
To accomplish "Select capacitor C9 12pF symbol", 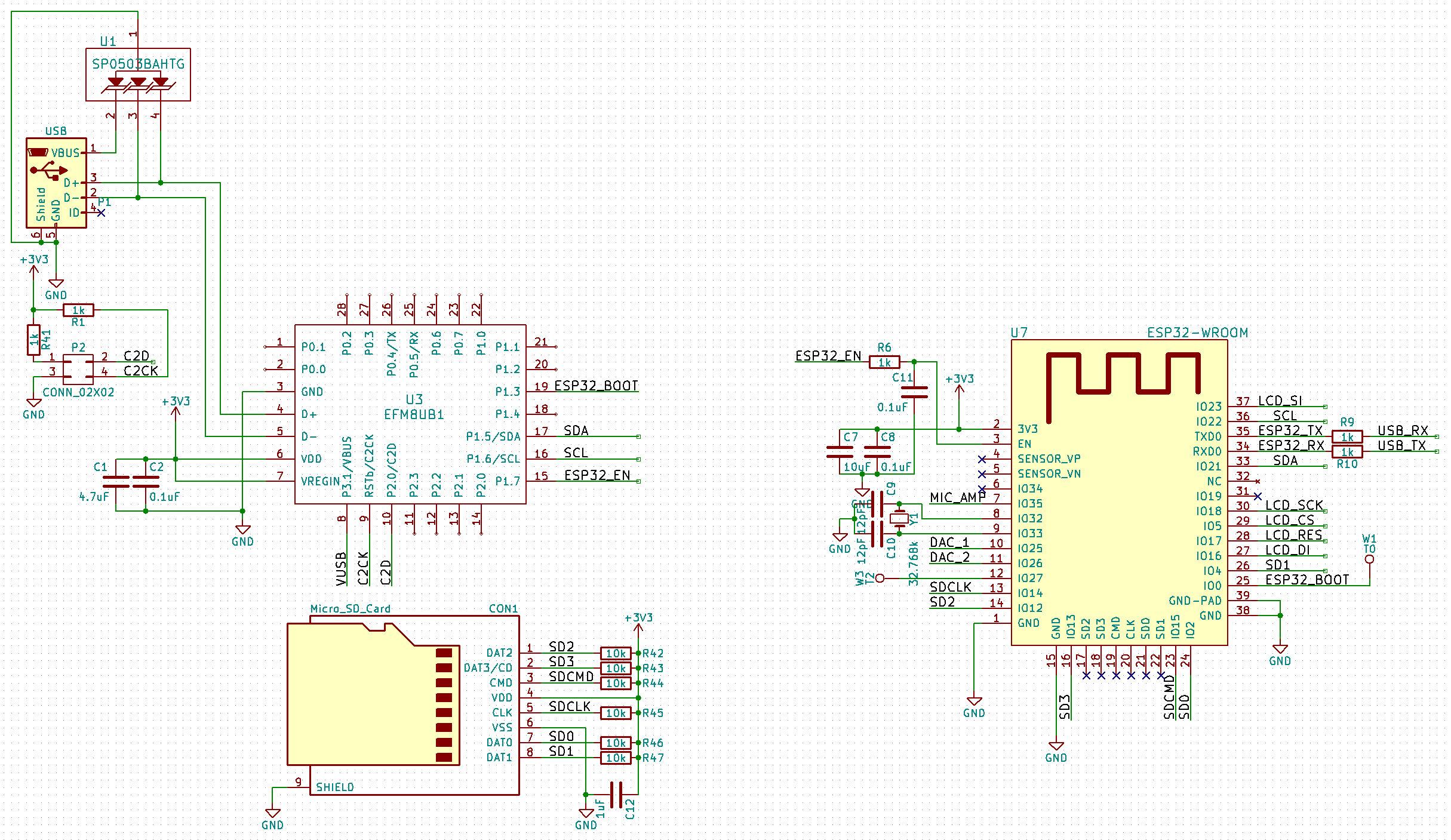I will pyautogui.click(x=877, y=504).
